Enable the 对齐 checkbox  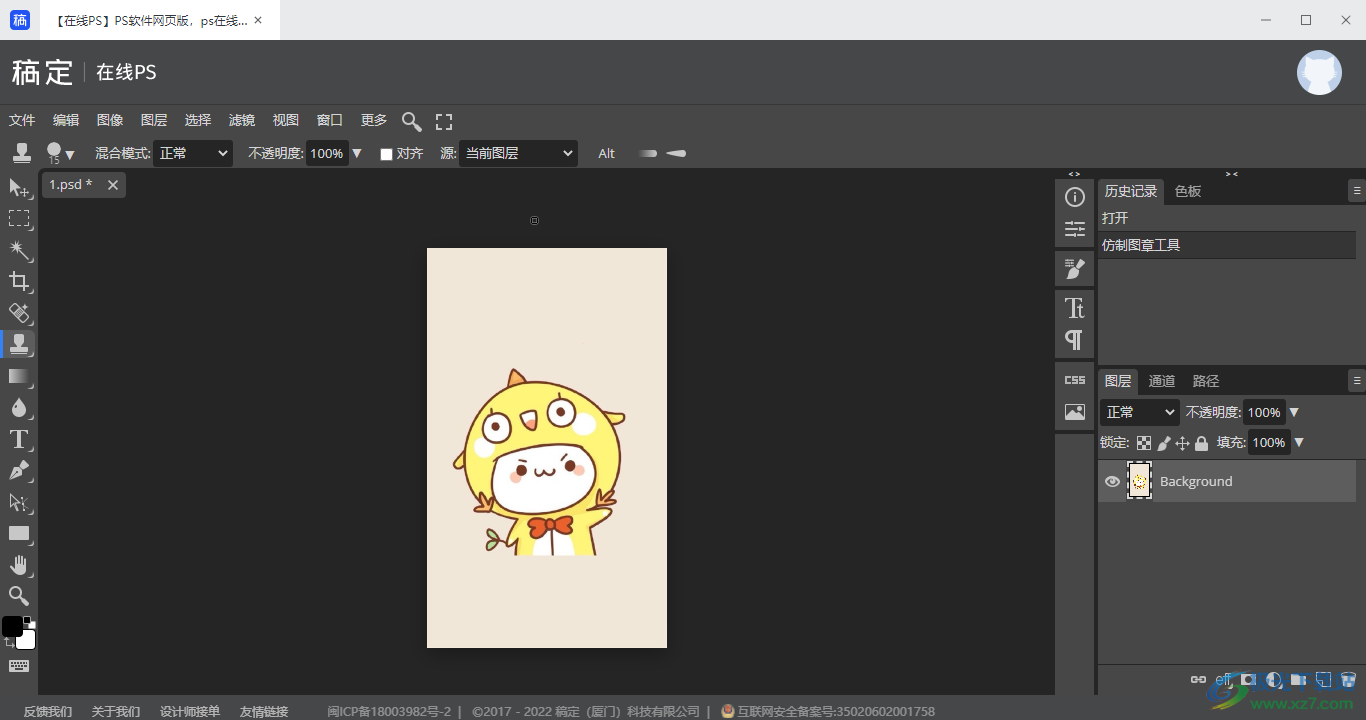tap(386, 154)
